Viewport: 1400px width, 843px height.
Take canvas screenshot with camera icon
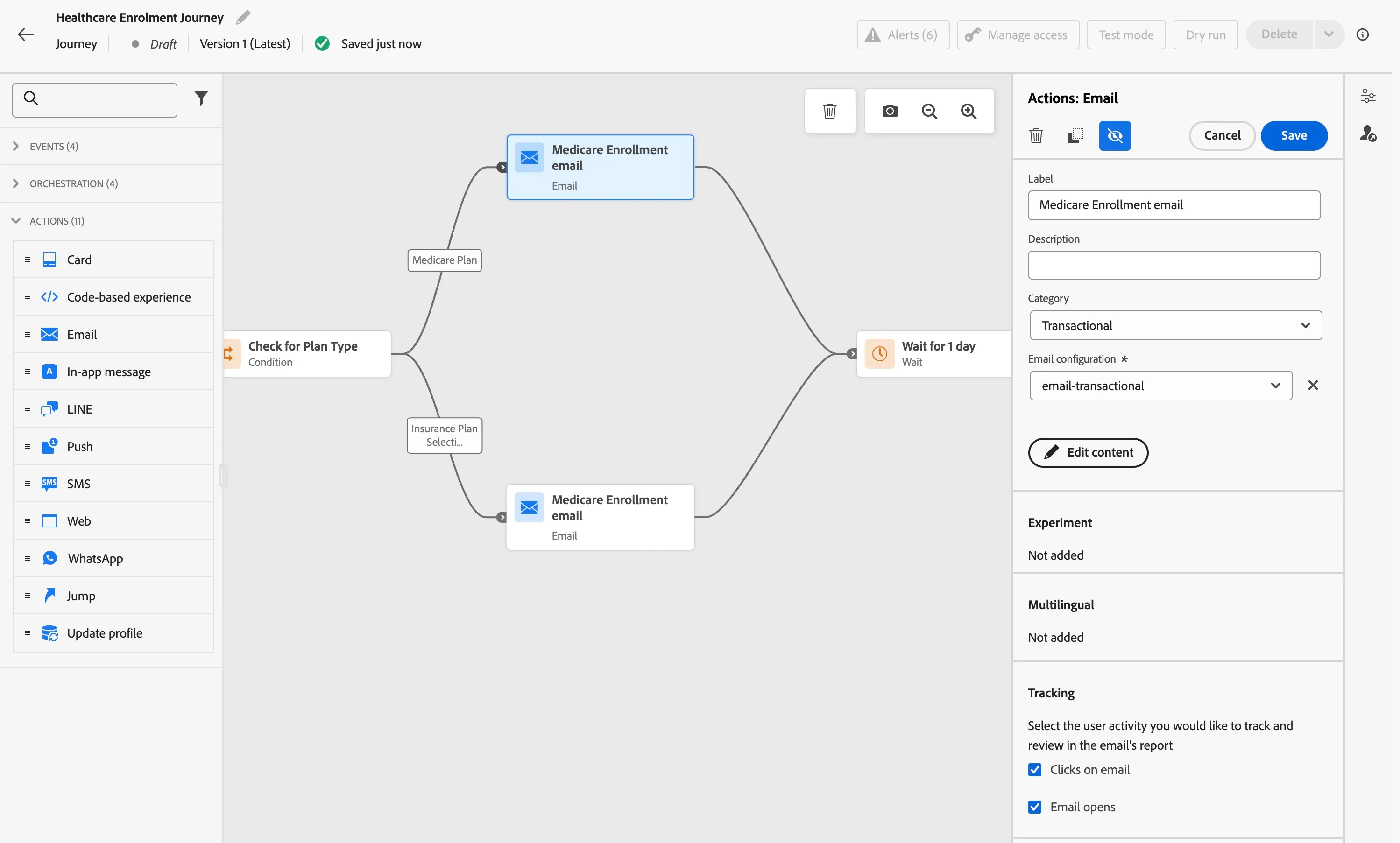(890, 112)
